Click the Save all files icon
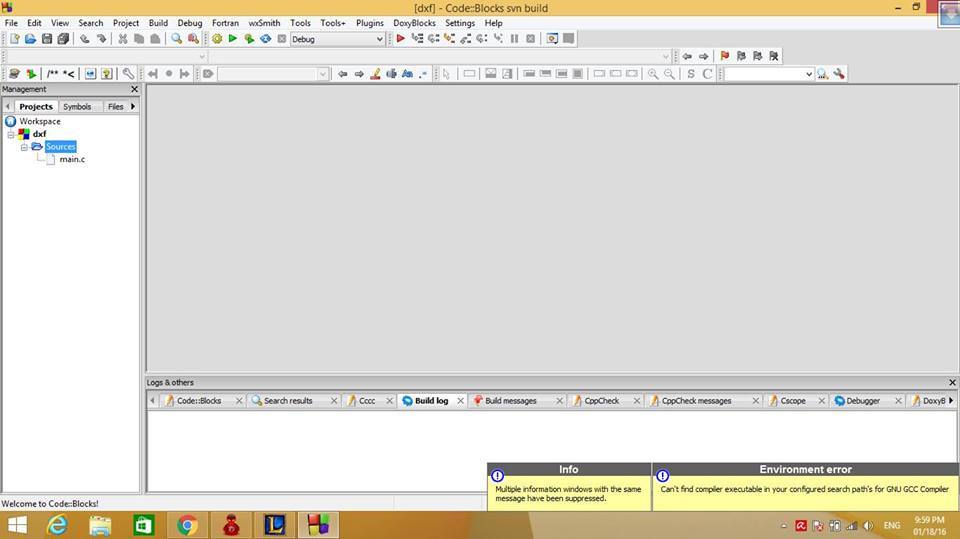This screenshot has height=539, width=960. pyautogui.click(x=63, y=39)
